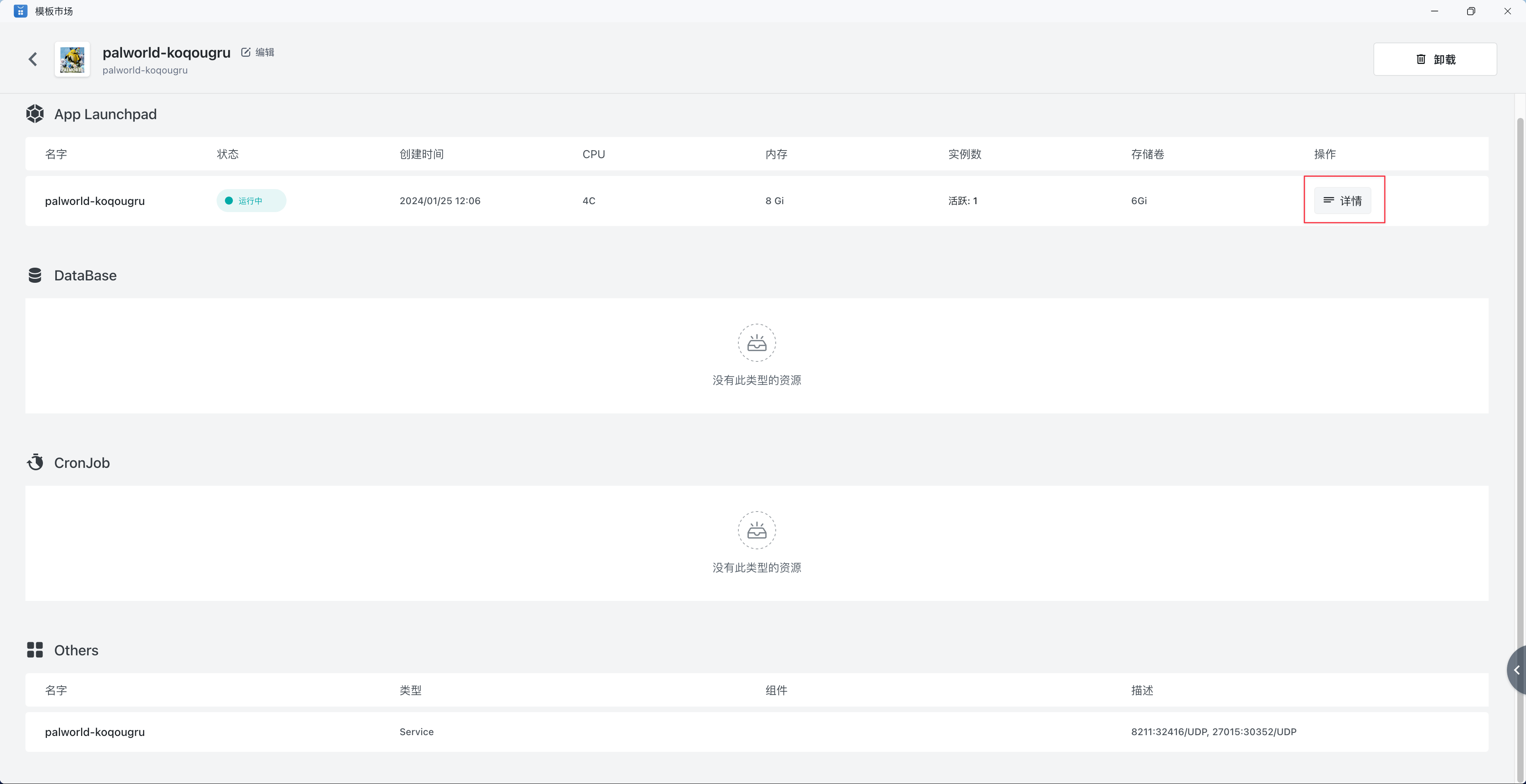Click the DataBase stack icon
Screen dimensions: 1526x784
35,275
